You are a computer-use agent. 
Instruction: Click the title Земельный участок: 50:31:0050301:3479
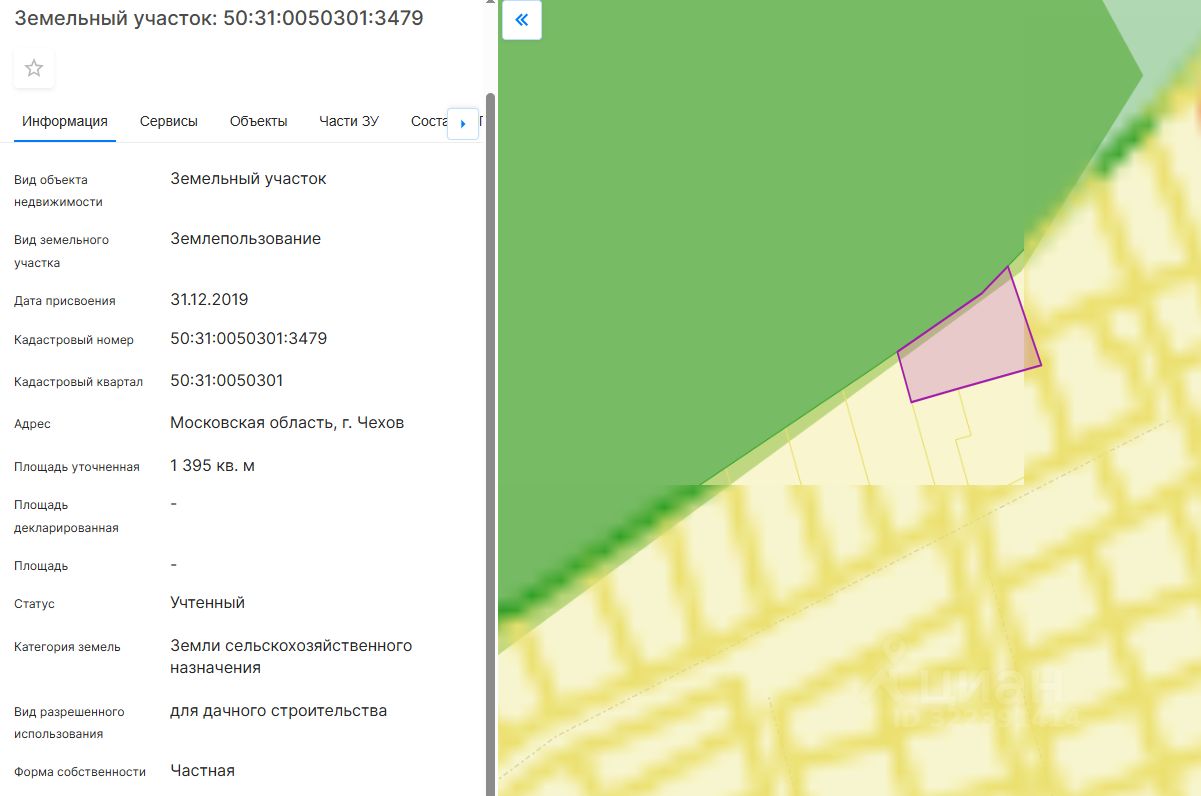[219, 18]
